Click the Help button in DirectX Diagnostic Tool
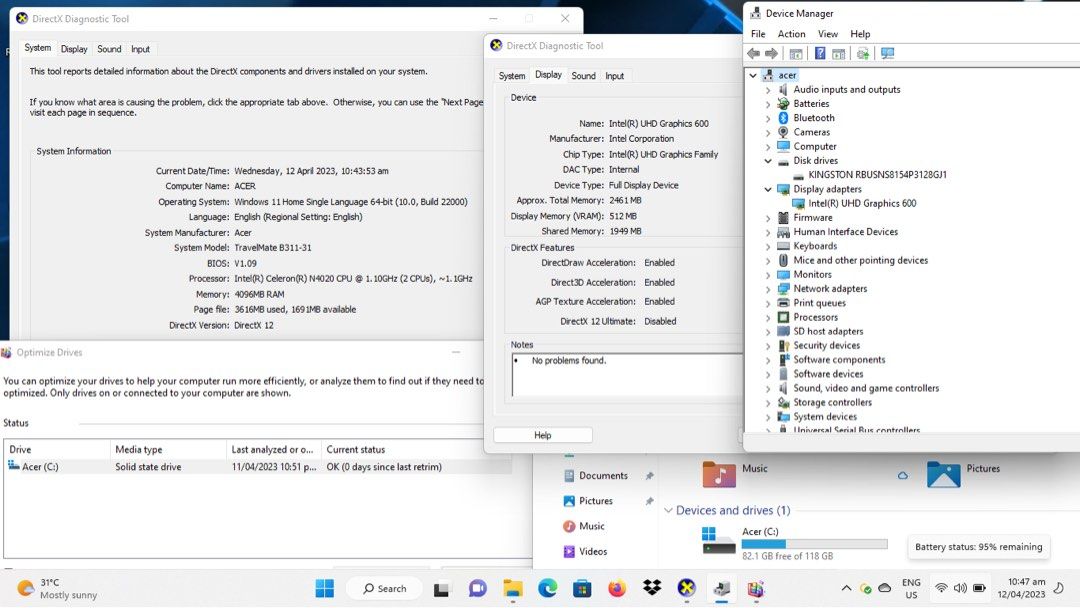This screenshot has height=608, width=1080. pos(542,435)
